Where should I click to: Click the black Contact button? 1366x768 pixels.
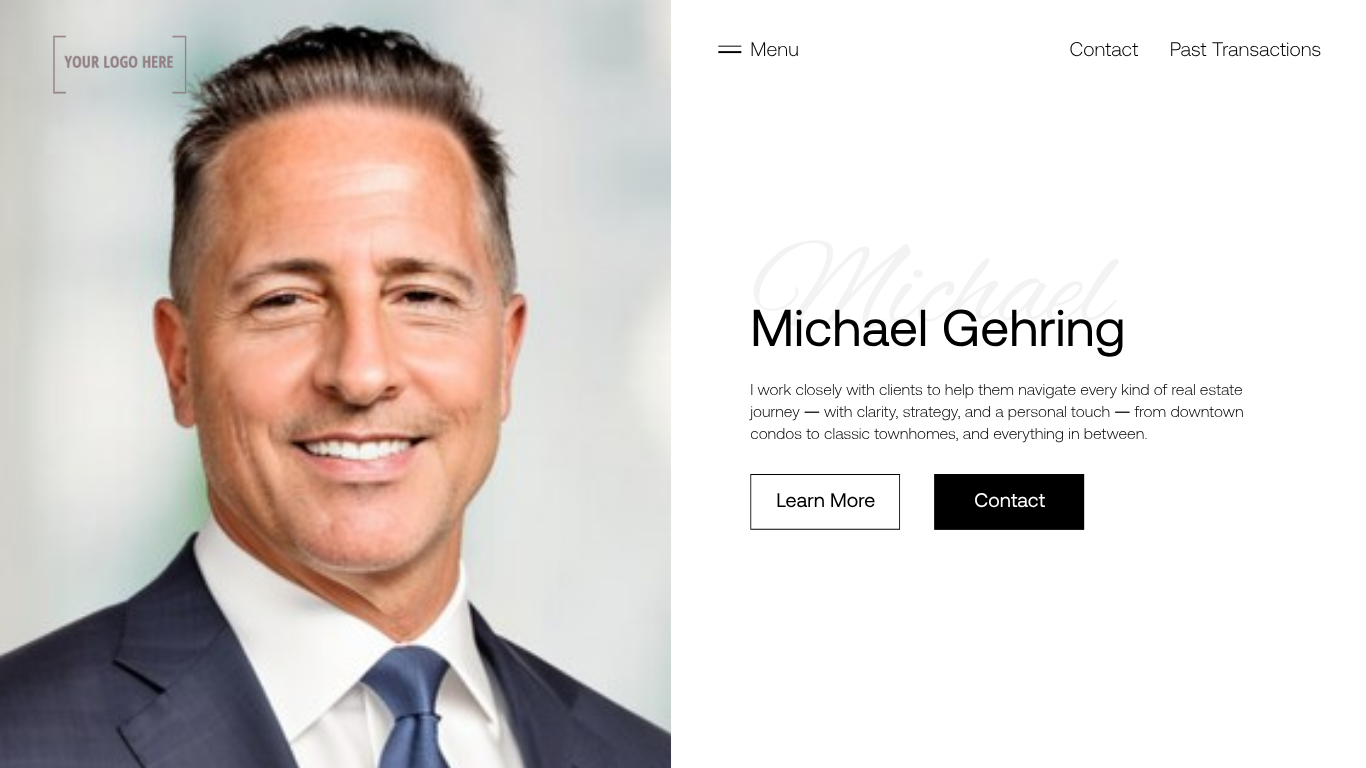click(x=1009, y=502)
